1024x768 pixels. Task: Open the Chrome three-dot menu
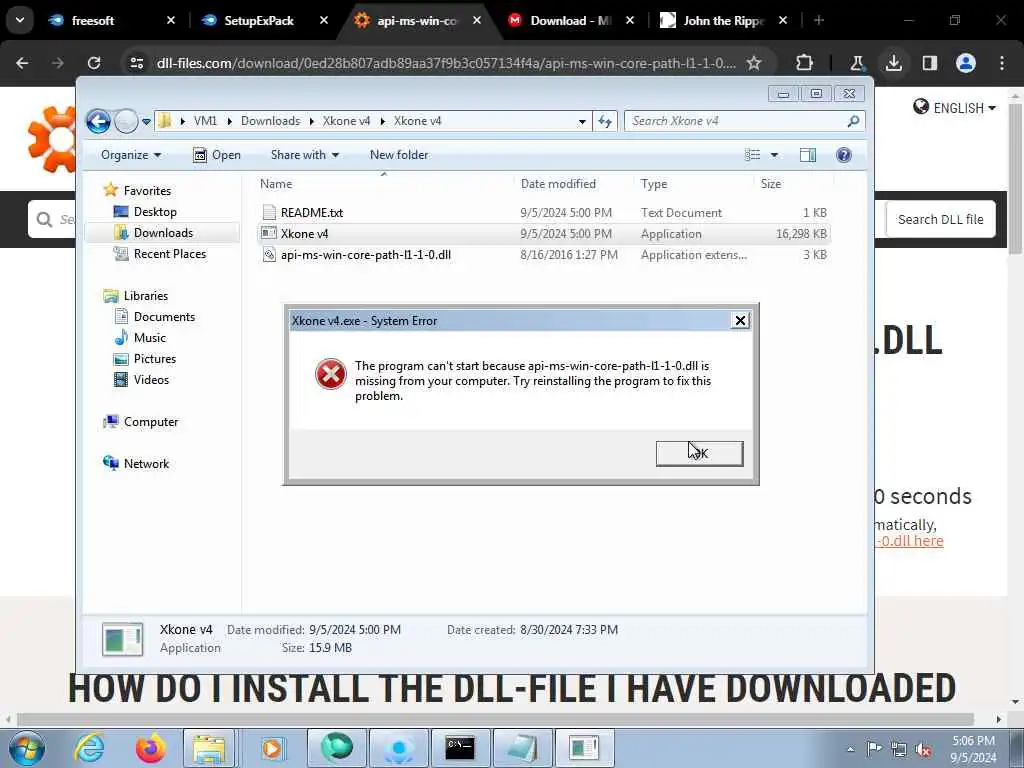click(1002, 63)
